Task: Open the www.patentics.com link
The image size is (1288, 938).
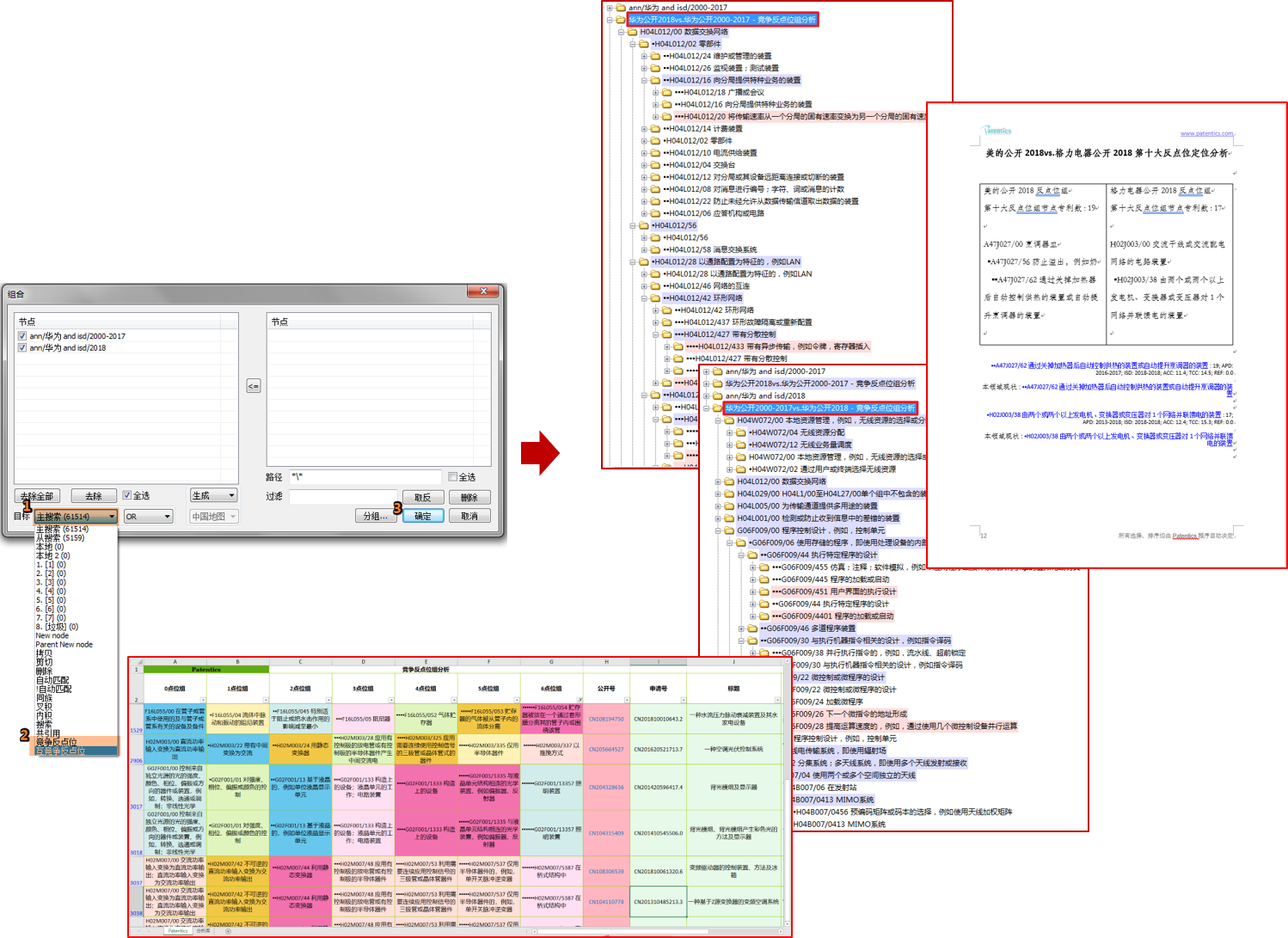Action: coord(1206,133)
